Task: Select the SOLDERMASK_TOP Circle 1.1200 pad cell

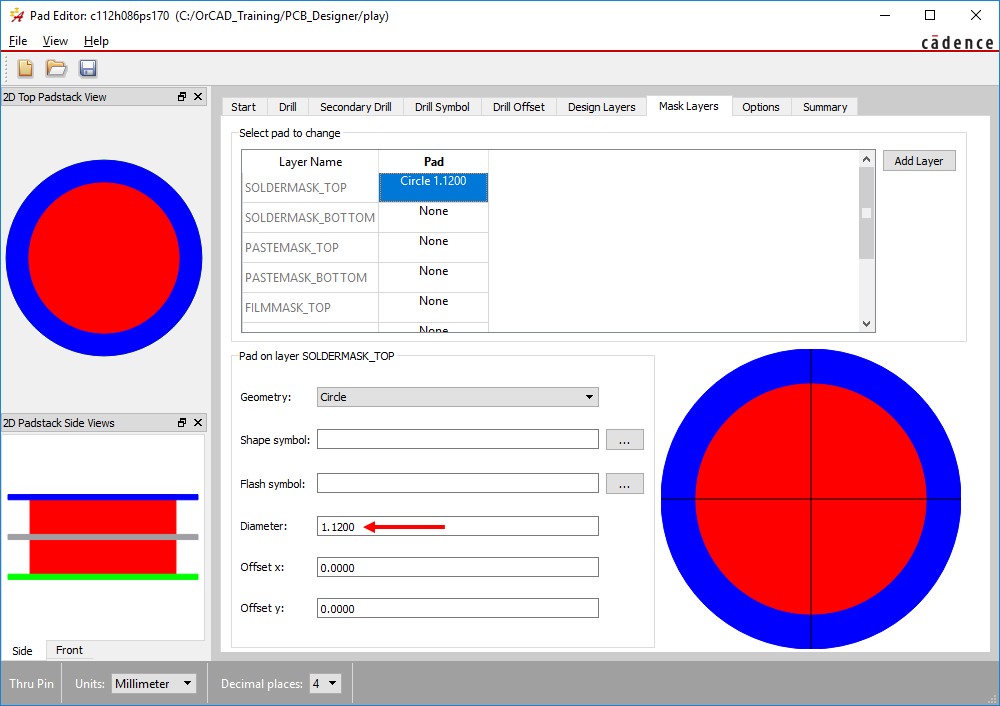Action: coord(434,188)
